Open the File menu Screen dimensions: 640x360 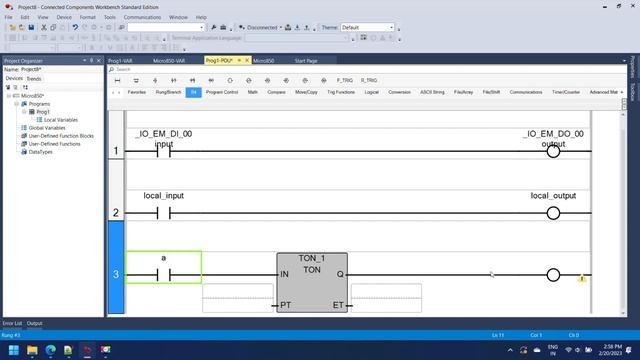9,17
